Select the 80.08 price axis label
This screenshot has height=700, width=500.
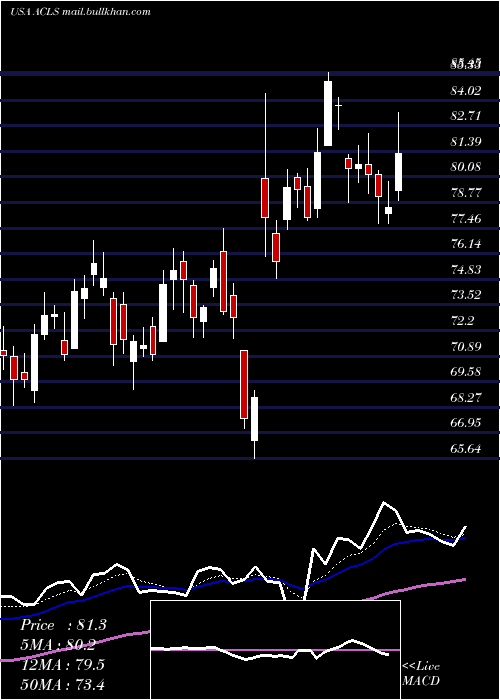tap(466, 167)
